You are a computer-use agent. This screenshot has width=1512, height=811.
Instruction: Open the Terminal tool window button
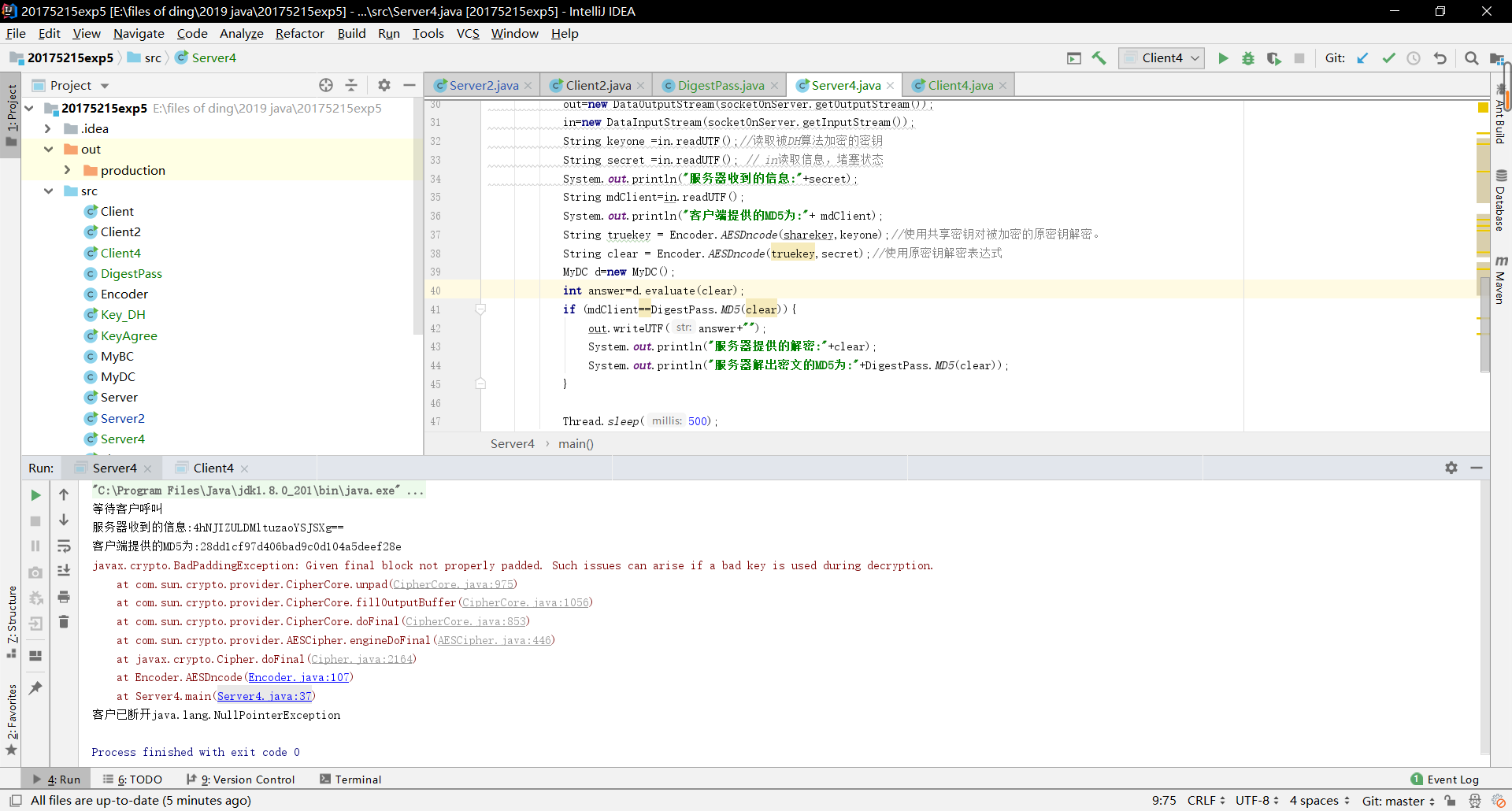click(x=350, y=780)
